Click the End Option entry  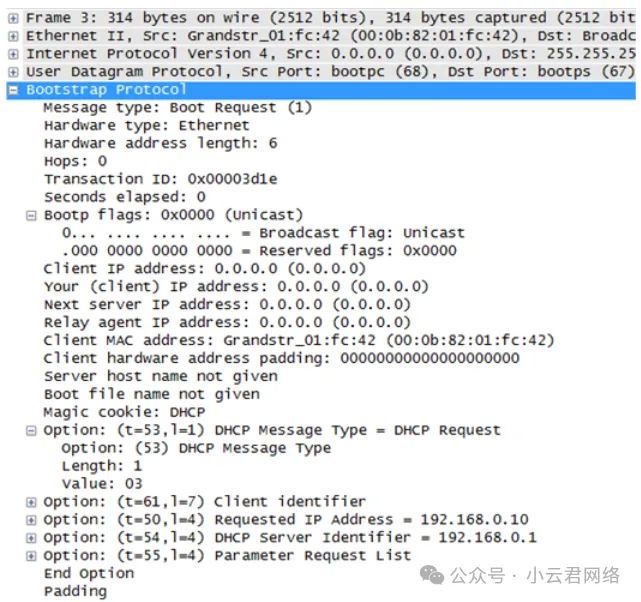coord(89,573)
